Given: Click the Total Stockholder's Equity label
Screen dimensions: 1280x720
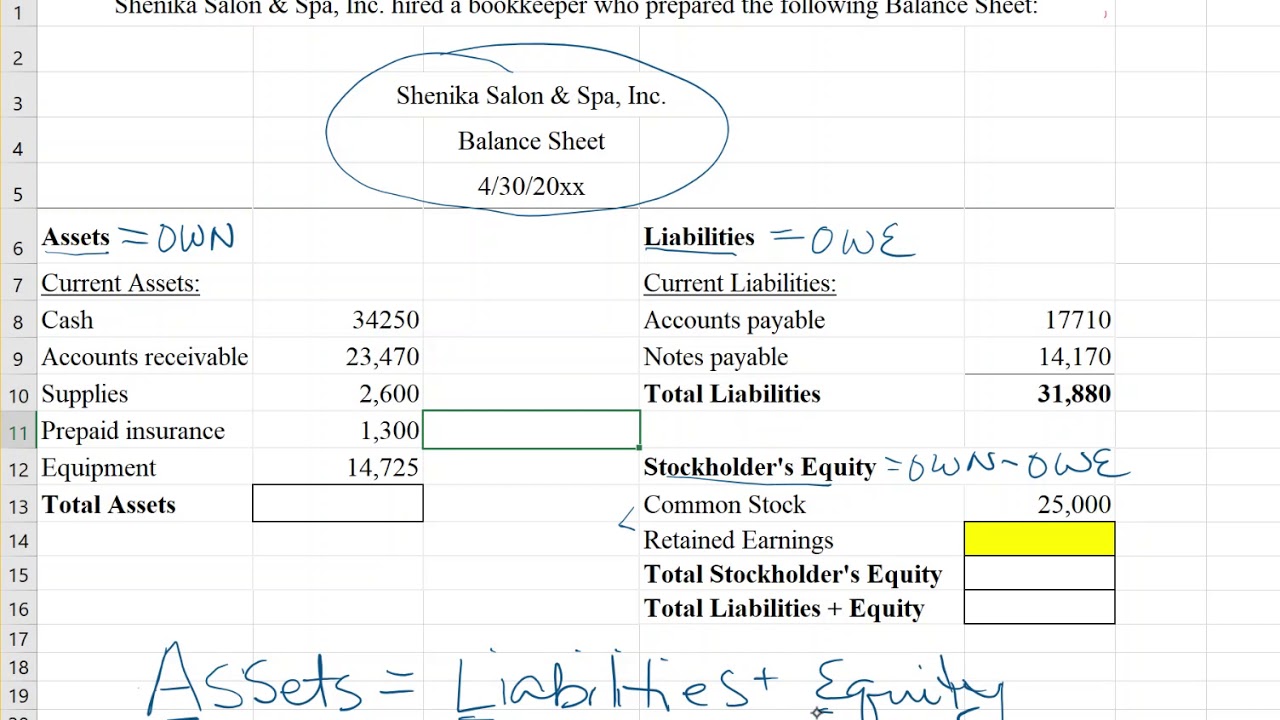Looking at the screenshot, I should pos(793,574).
